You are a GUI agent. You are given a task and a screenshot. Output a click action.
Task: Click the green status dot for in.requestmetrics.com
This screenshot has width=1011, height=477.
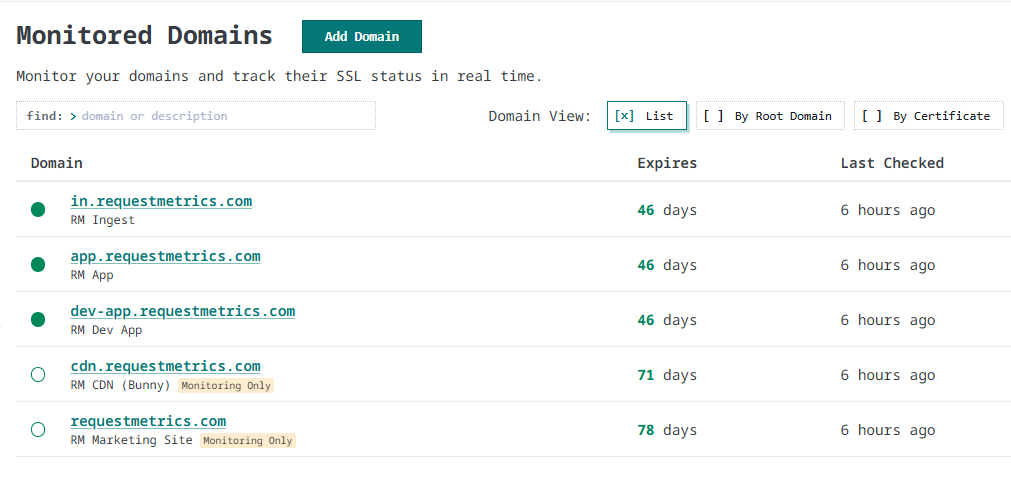click(38, 209)
